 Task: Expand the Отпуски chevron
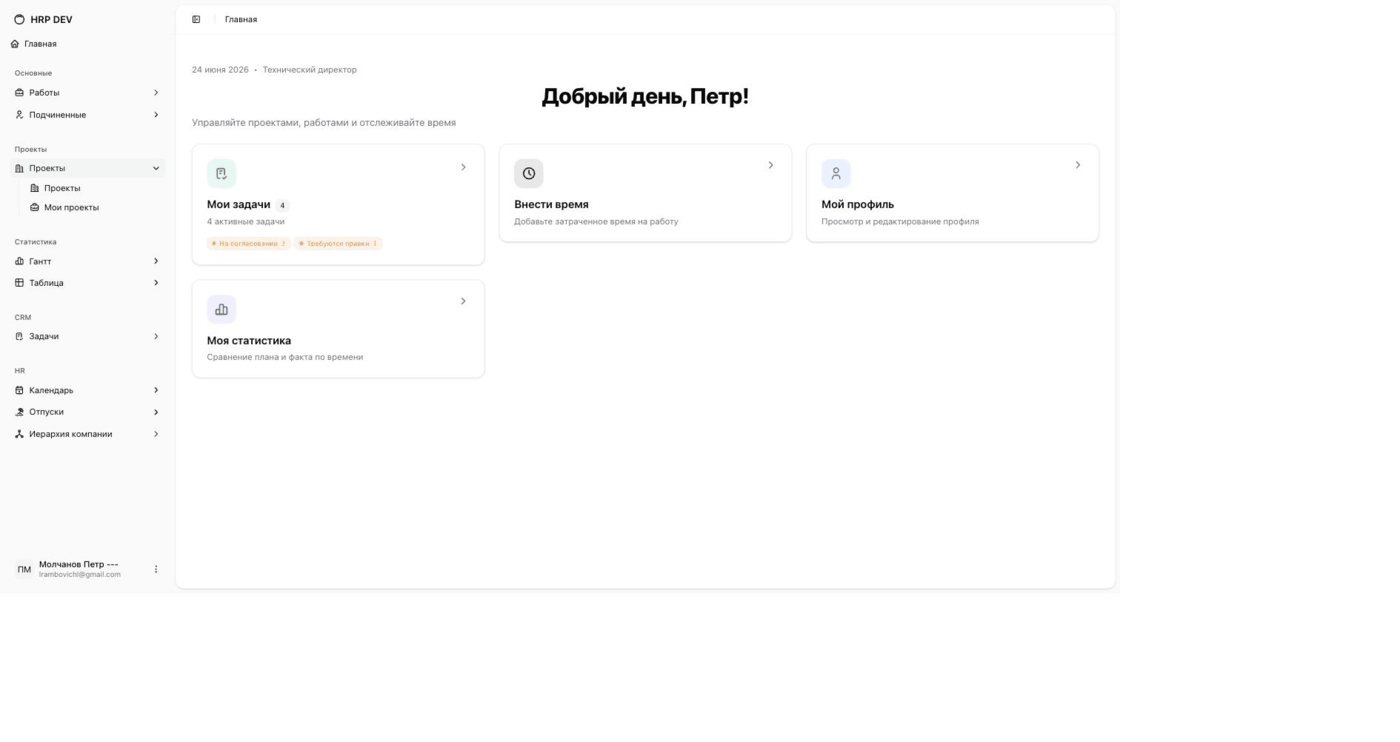156,412
